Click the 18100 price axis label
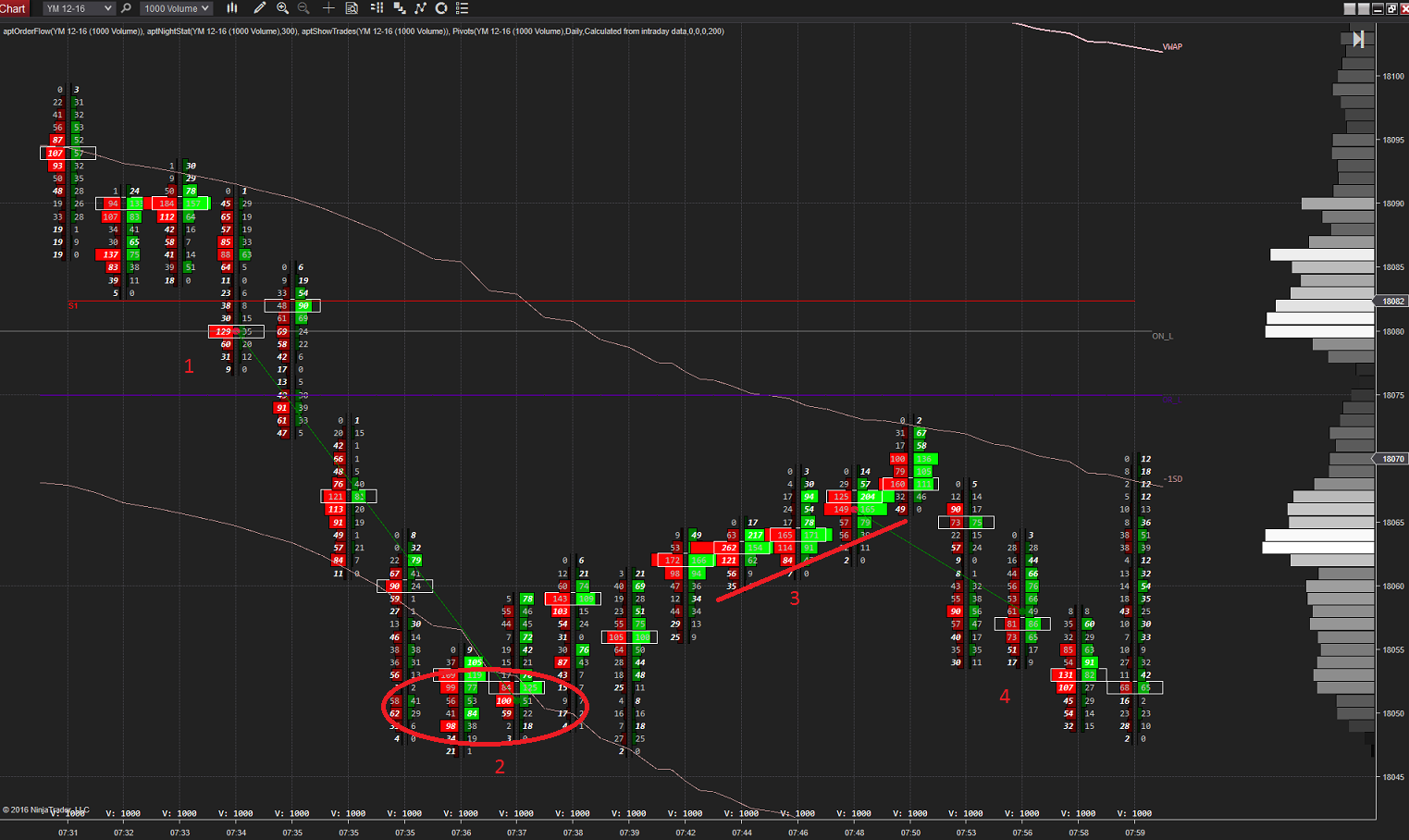 (1393, 76)
